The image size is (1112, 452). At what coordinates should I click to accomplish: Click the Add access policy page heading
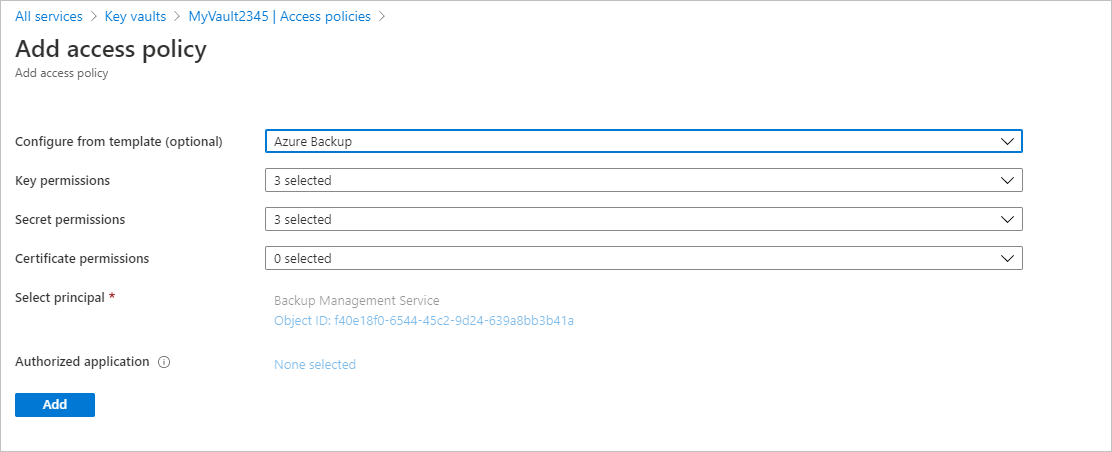(111, 49)
